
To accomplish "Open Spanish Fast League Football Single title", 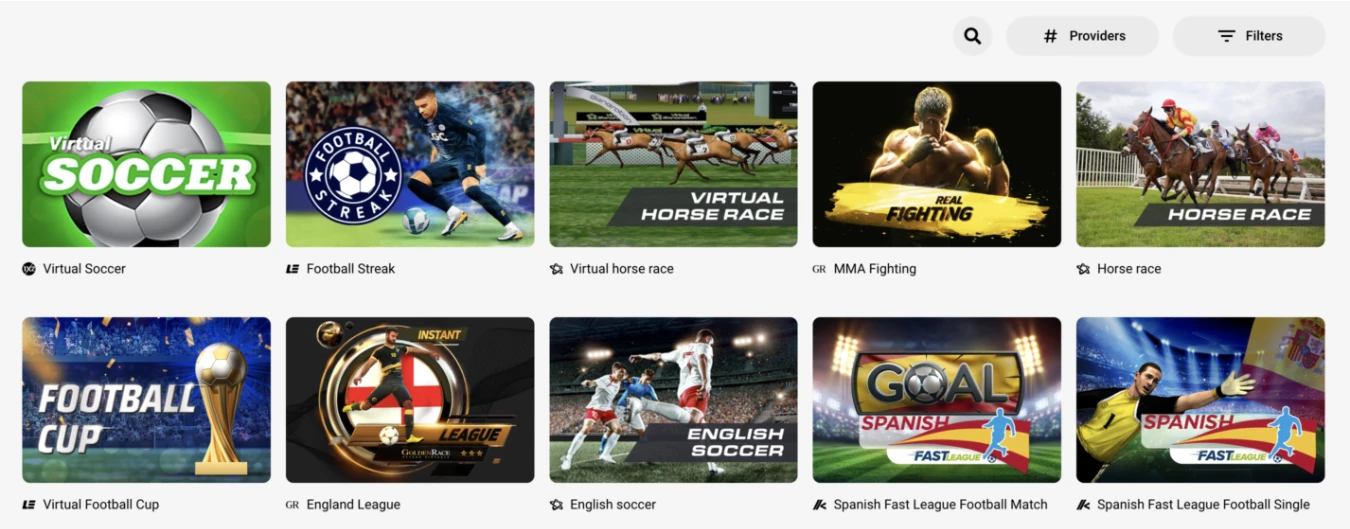I will [x=1203, y=505].
